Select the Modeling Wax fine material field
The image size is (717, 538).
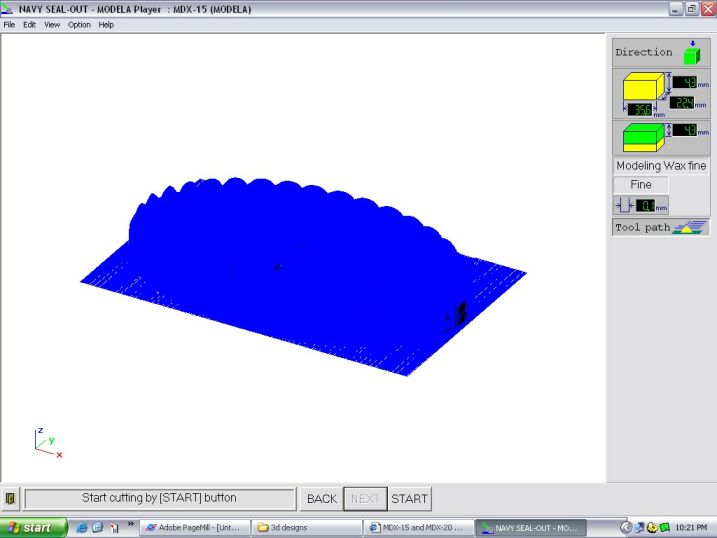tap(661, 166)
